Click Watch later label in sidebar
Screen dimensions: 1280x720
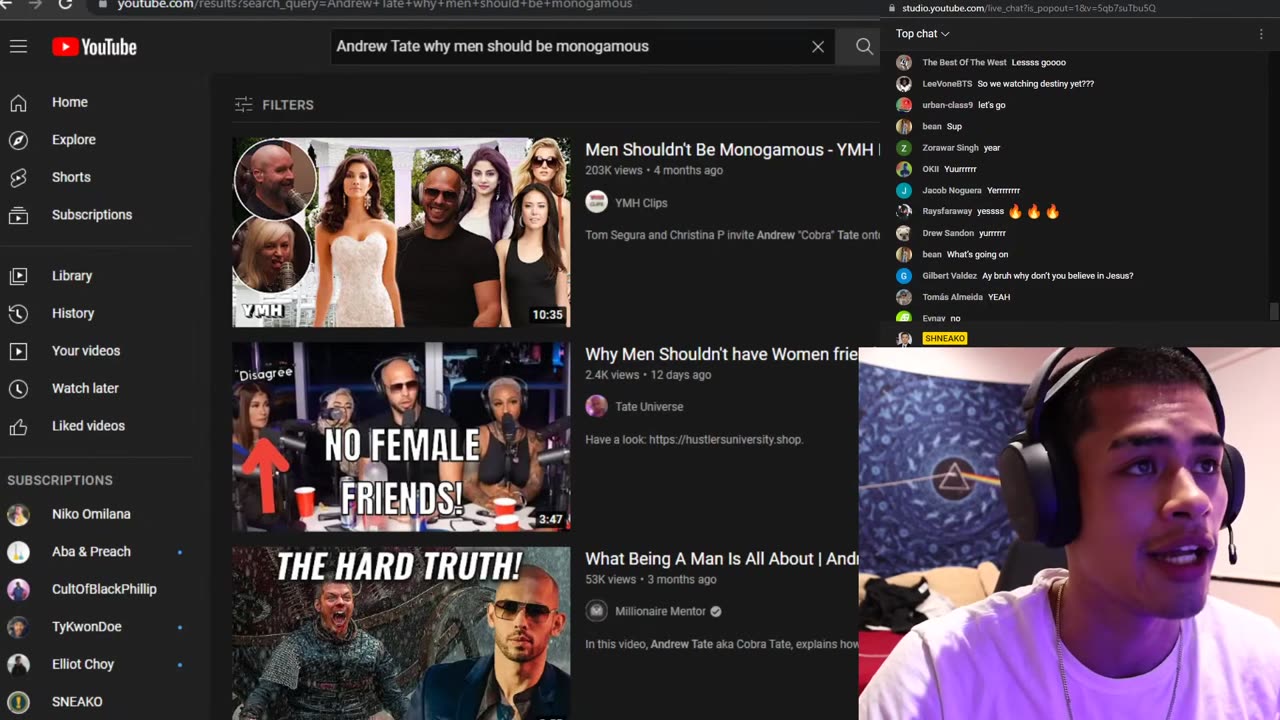pos(85,388)
